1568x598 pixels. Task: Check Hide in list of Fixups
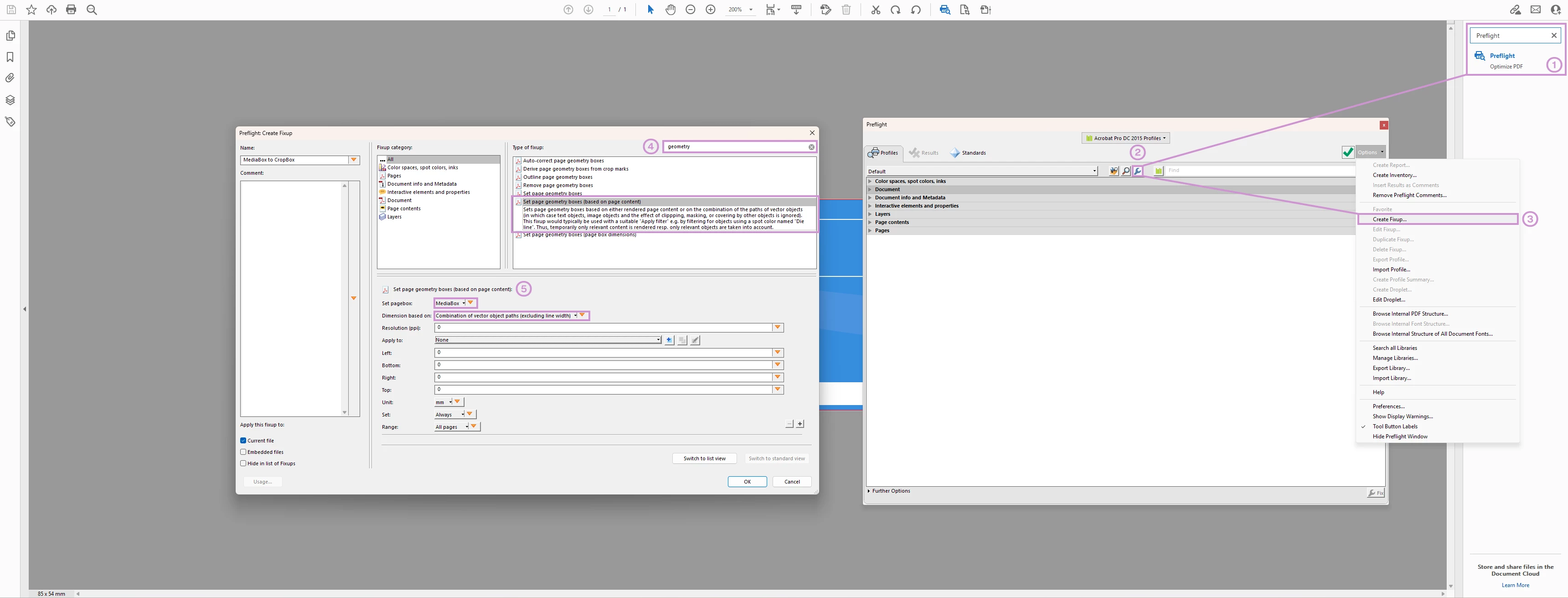pyautogui.click(x=243, y=463)
